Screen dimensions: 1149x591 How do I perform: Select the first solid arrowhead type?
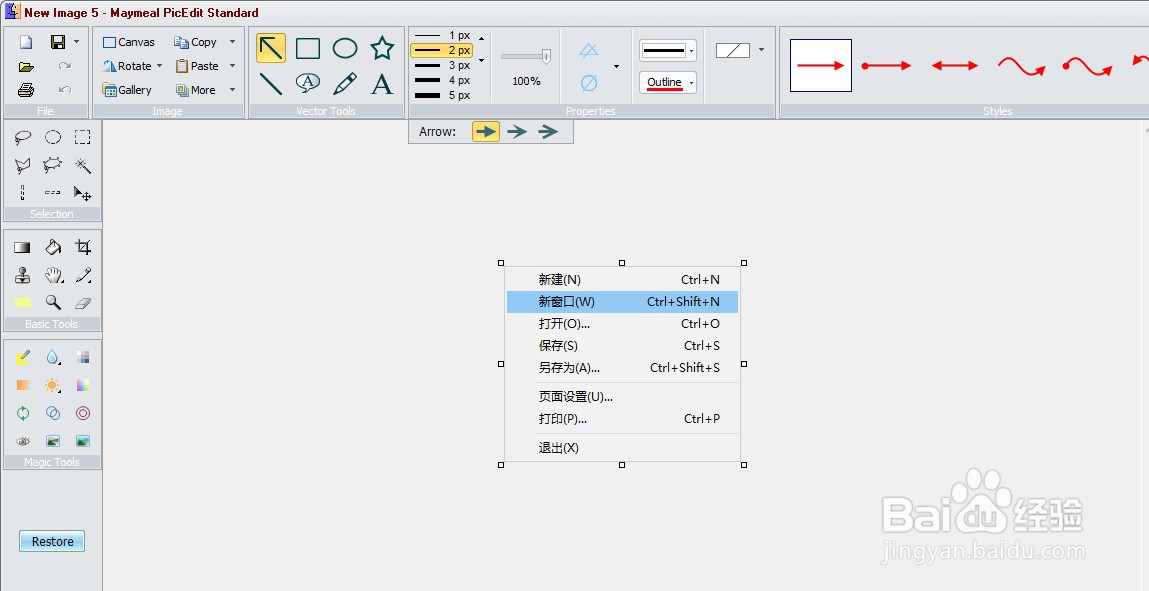click(x=486, y=132)
